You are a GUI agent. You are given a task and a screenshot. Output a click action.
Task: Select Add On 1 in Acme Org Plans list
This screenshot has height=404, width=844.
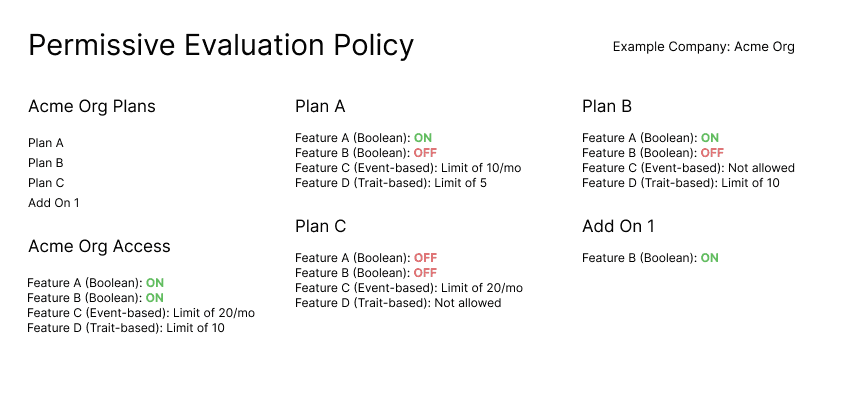[54, 203]
